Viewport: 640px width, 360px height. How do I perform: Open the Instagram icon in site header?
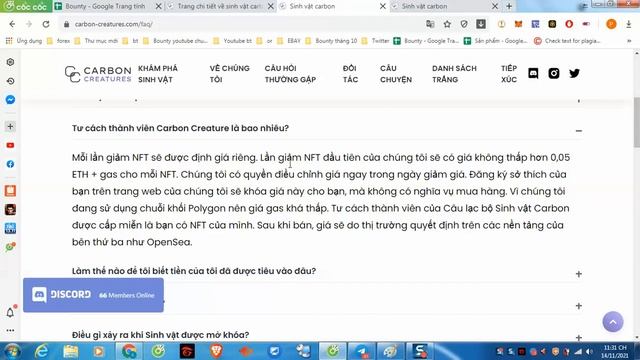(x=554, y=73)
